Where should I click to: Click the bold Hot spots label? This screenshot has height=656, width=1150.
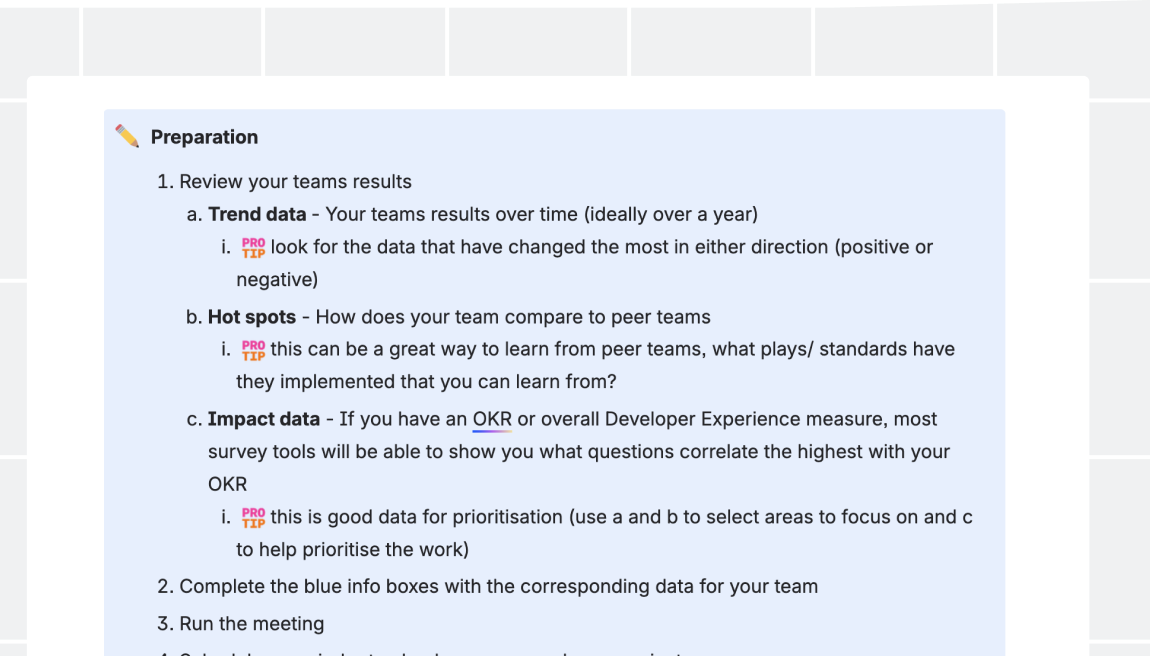click(x=252, y=317)
